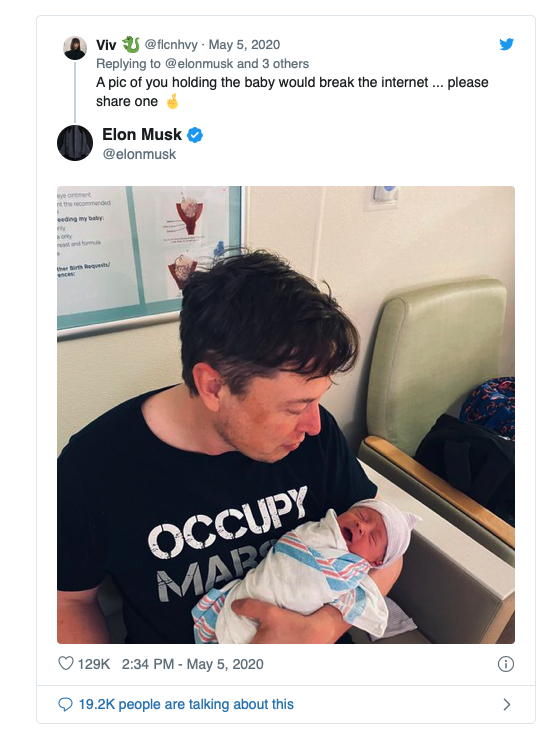Open the May 5, 2020 date beside @flcnhvy
Viewport: 559px width, 743px height.
point(244,45)
